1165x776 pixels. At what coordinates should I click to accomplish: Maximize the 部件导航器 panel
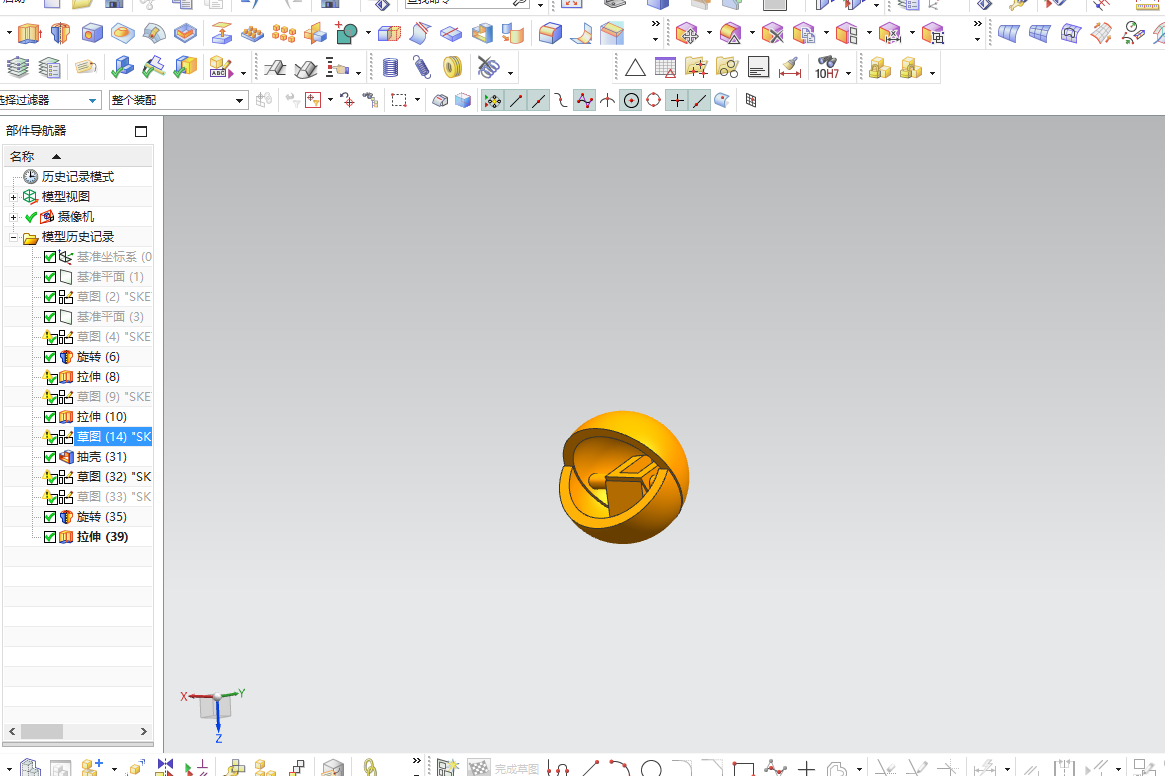point(141,132)
